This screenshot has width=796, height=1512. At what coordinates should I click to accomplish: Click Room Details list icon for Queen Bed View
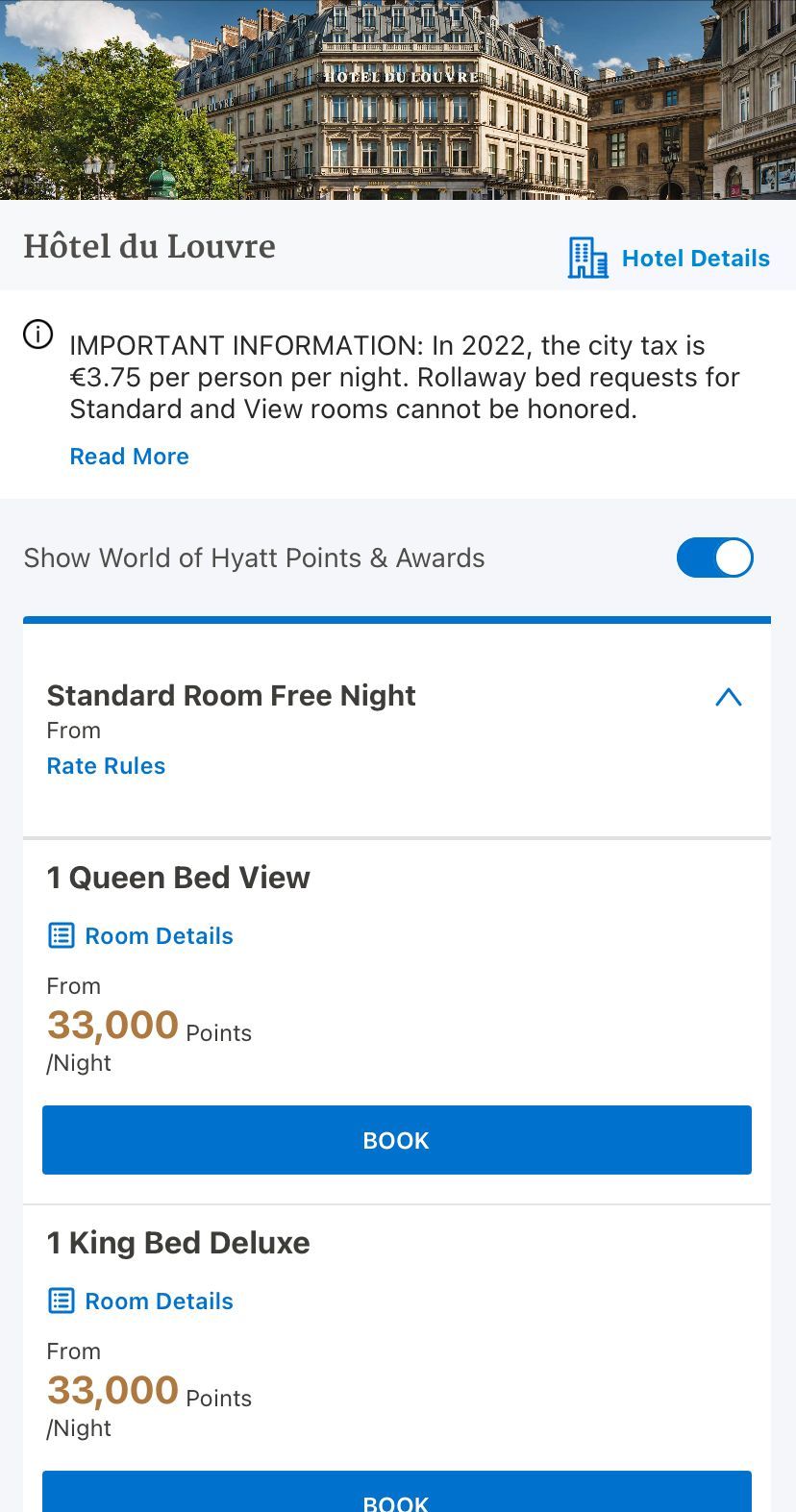pos(61,935)
